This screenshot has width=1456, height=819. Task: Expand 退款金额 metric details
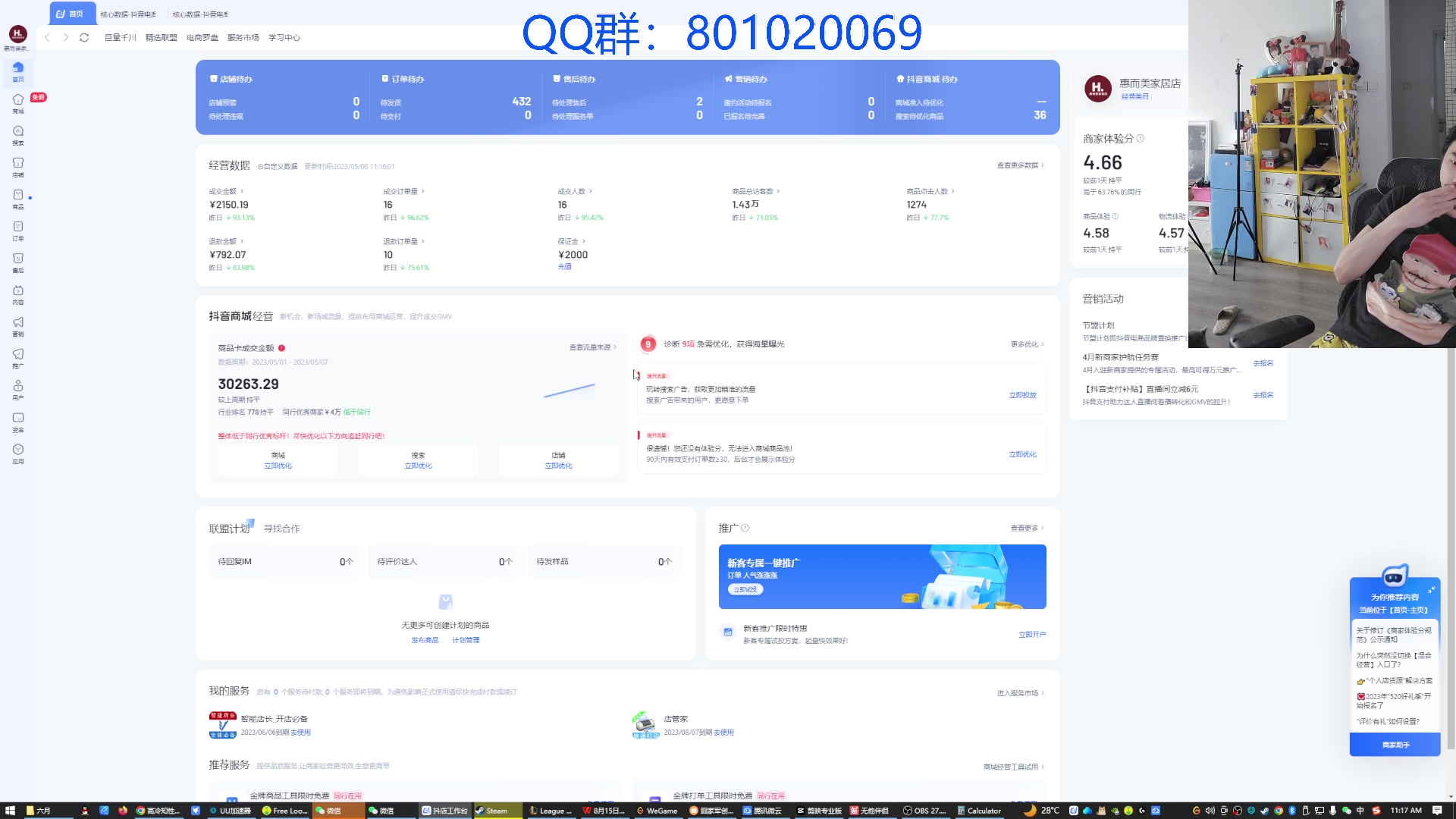(x=226, y=241)
